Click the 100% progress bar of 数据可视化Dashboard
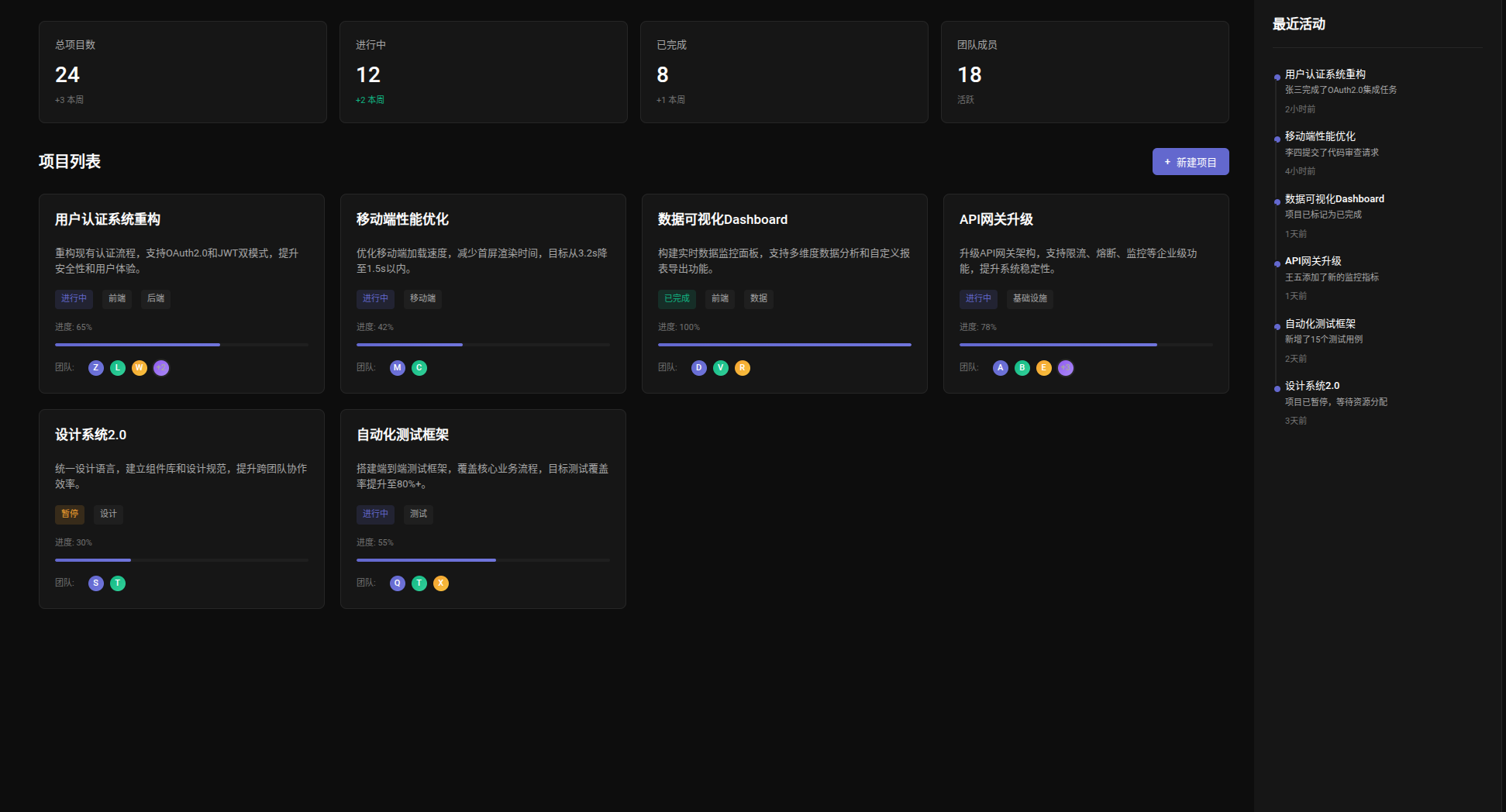Viewport: 1506px width, 812px height. 784,345
